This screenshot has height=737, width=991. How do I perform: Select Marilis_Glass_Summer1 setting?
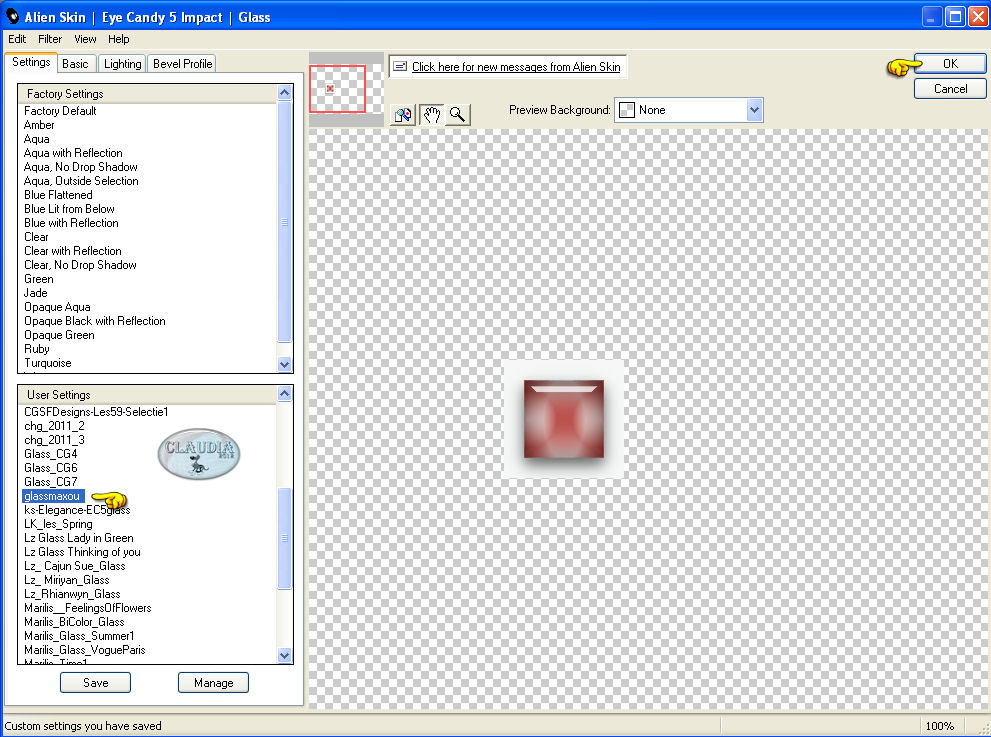point(79,636)
